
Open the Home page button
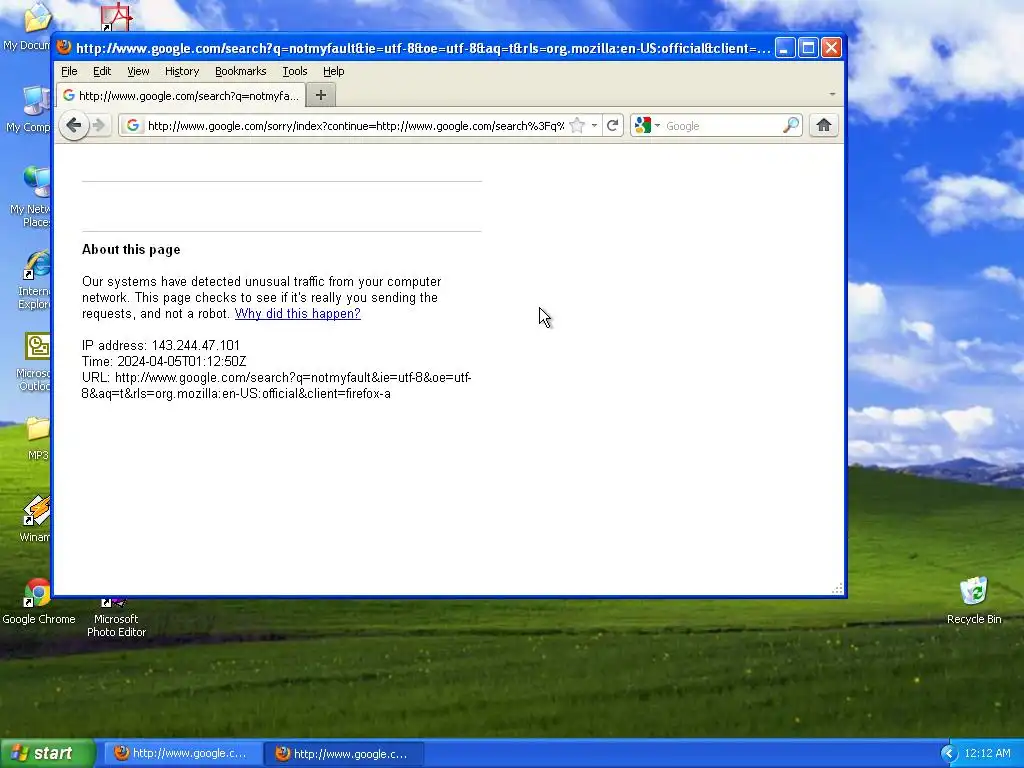(824, 125)
